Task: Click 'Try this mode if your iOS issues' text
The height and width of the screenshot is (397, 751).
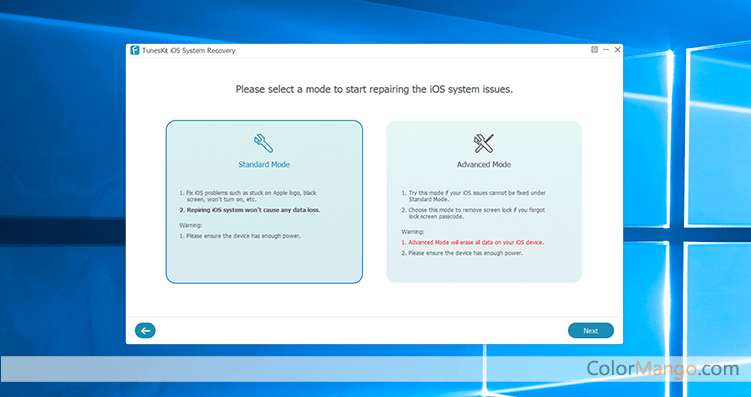Action: [473, 195]
